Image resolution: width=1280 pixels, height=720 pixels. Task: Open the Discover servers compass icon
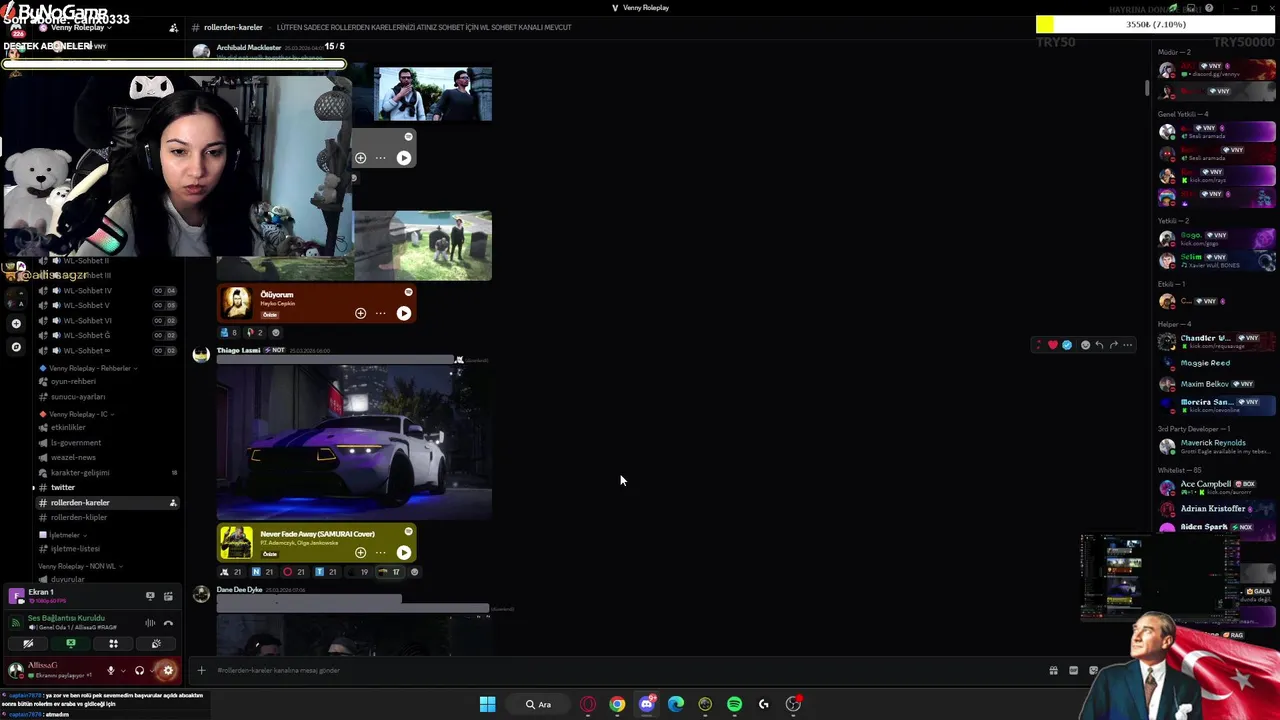(16, 346)
